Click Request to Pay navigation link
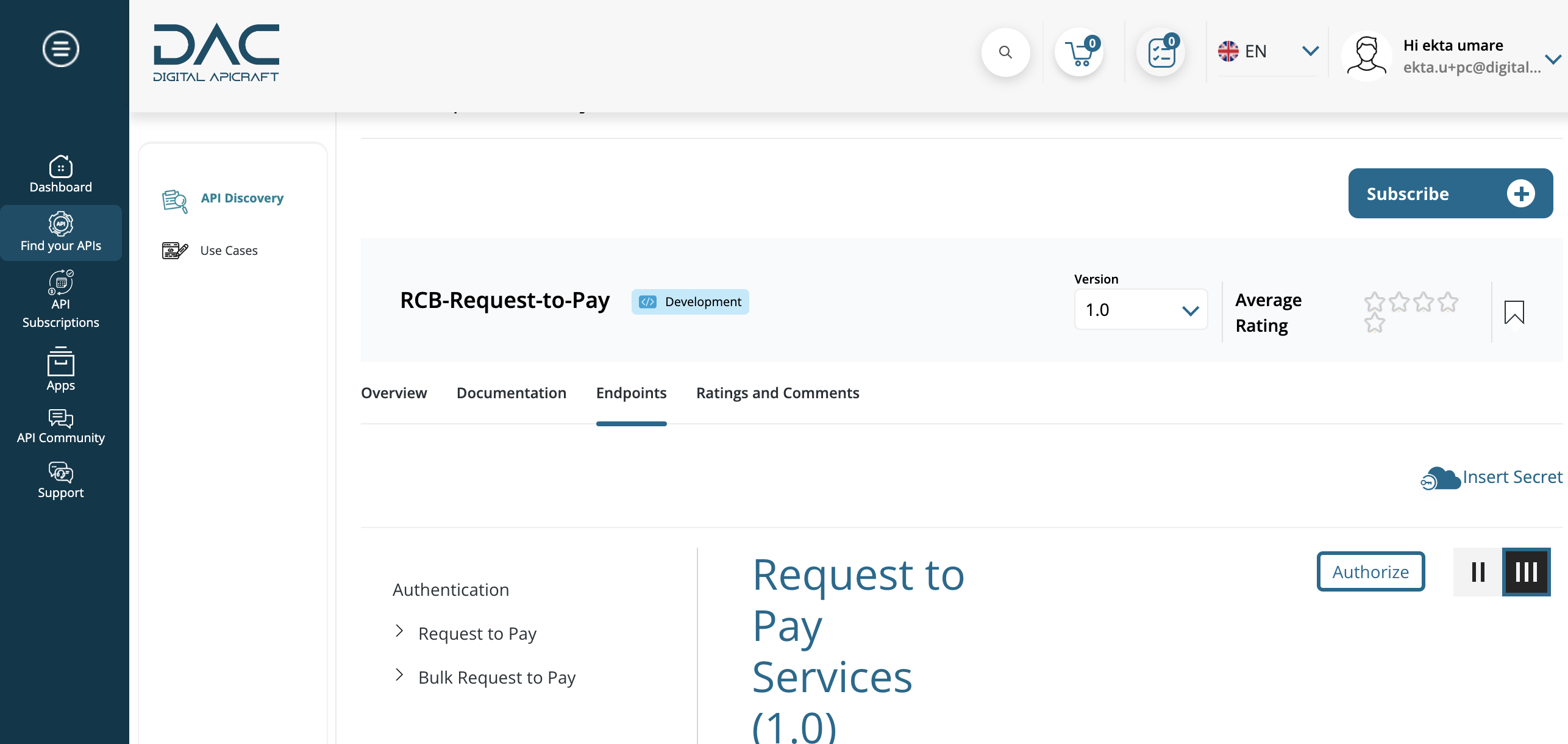This screenshot has width=1568, height=744. point(477,634)
